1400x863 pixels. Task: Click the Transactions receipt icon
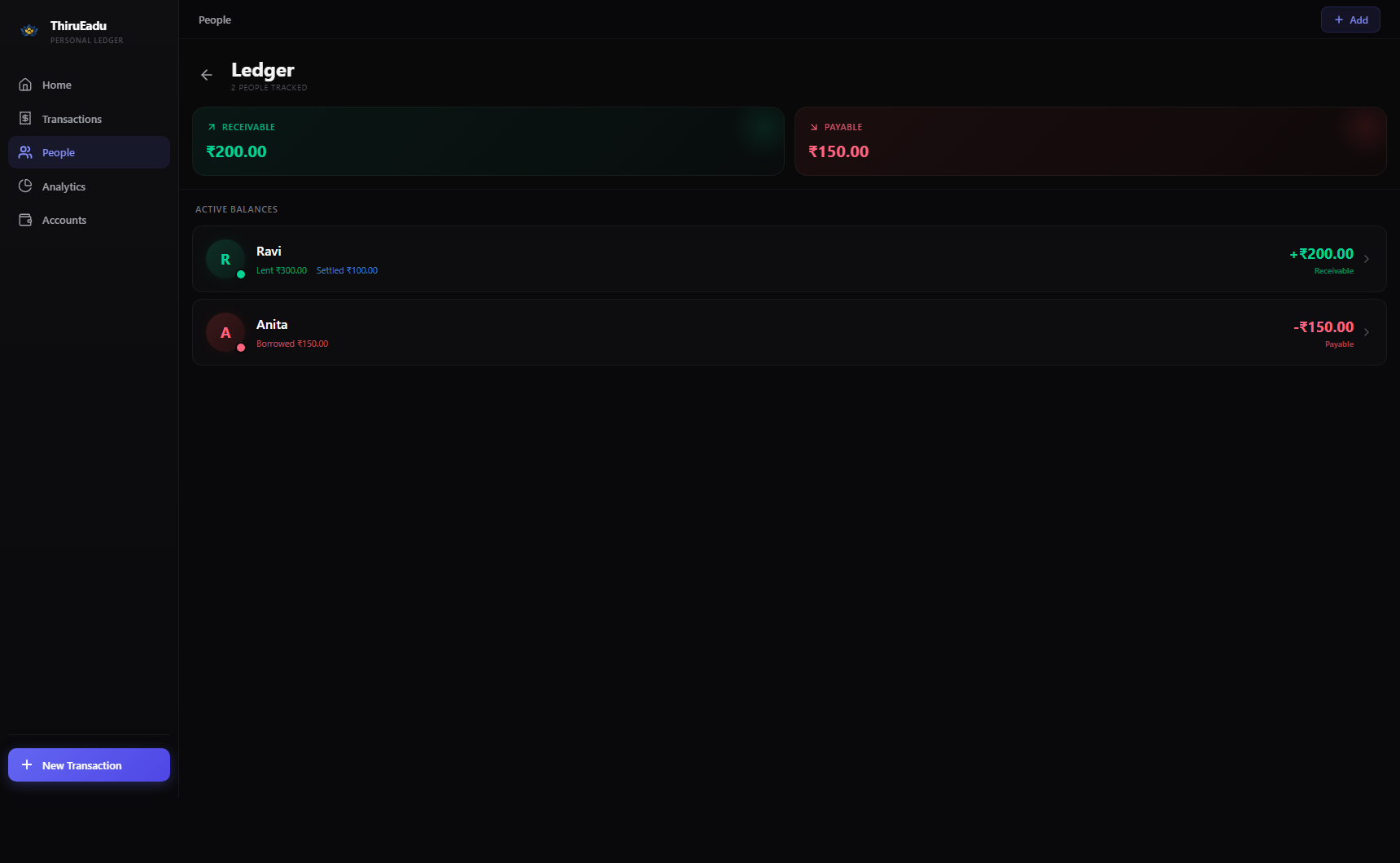[25, 119]
